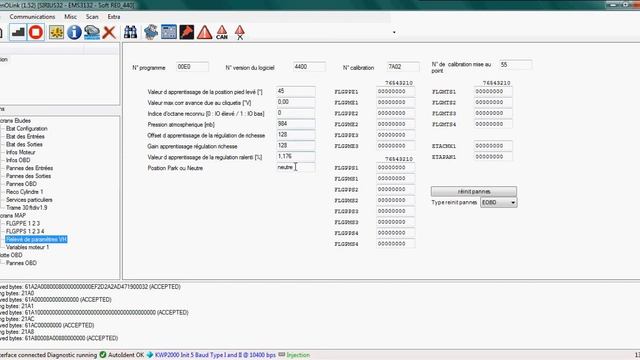Open the Scan menu
This screenshot has height=360, width=640.
(x=92, y=17)
